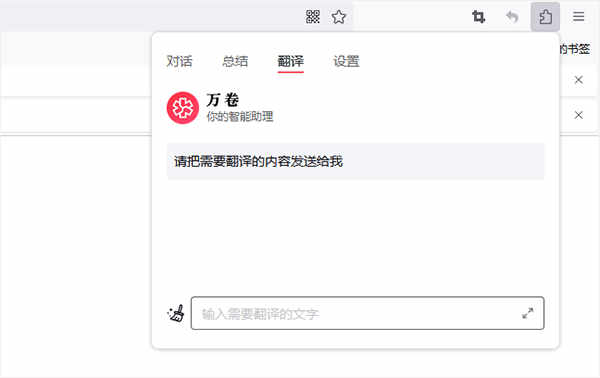Select the 翻译 tab
This screenshot has height=378, width=600.
(x=290, y=61)
